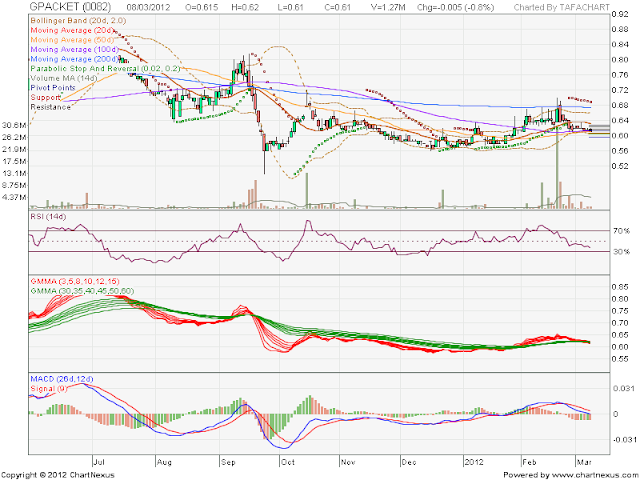Select the red GMMA (3,5,8,10,12,15) label
The width and height of the screenshot is (640, 480).
(x=75, y=282)
